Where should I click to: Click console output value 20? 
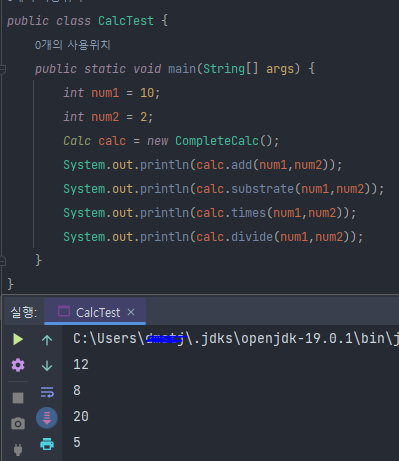tap(81, 416)
